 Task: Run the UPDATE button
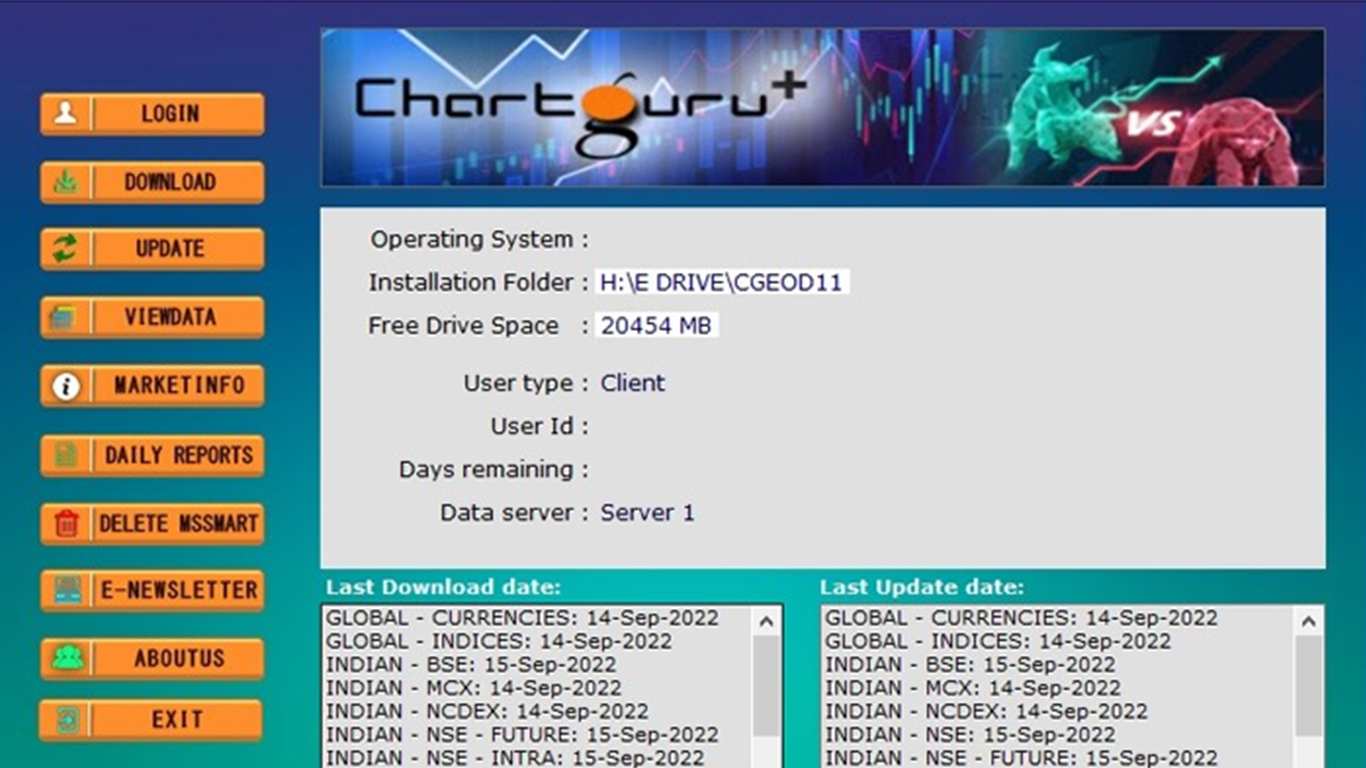[x=152, y=249]
